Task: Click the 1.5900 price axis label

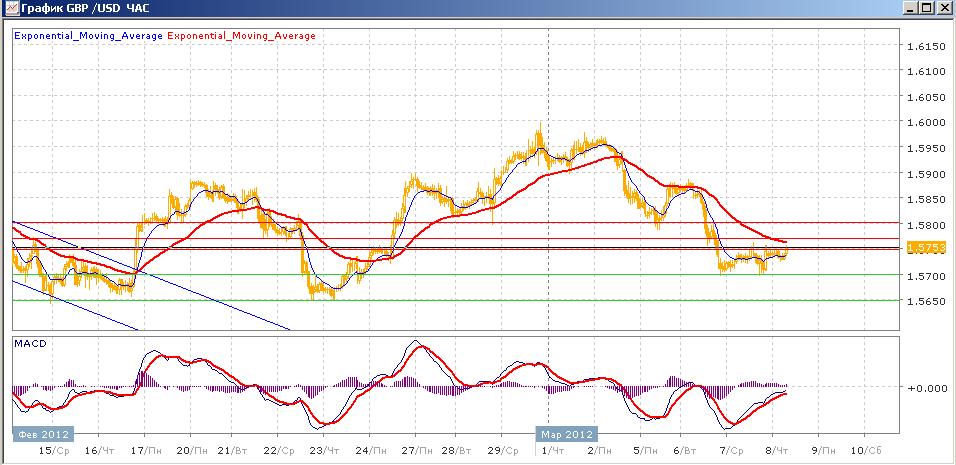Action: (x=927, y=174)
